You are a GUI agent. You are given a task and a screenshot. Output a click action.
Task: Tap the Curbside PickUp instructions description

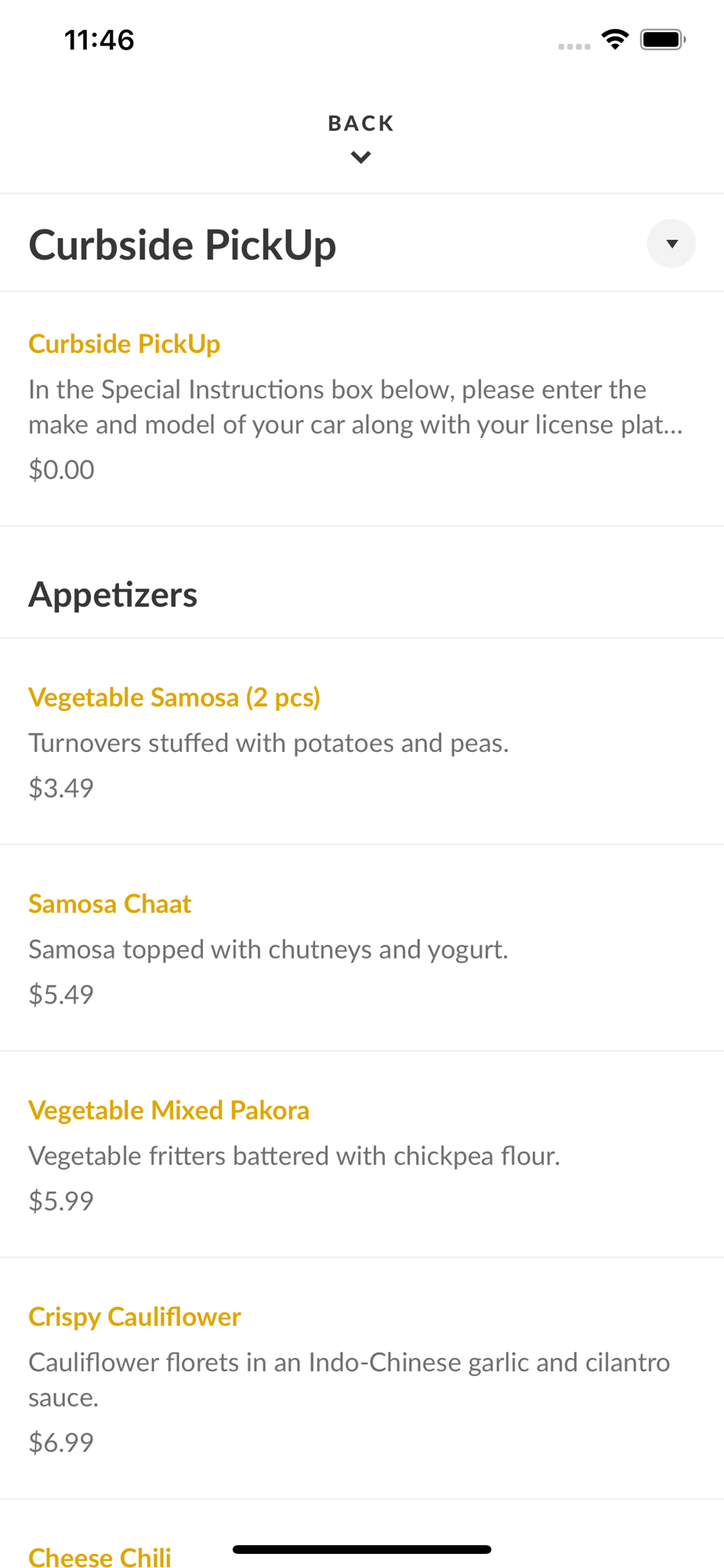click(356, 407)
